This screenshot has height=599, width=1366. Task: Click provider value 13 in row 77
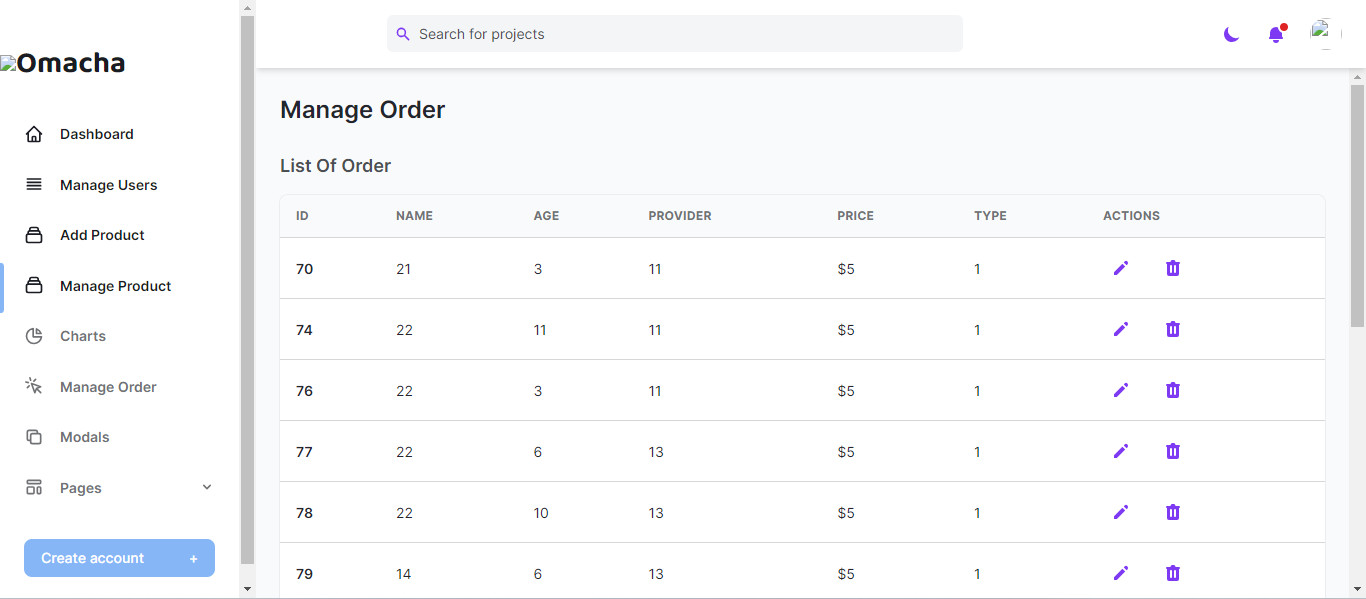coord(656,452)
